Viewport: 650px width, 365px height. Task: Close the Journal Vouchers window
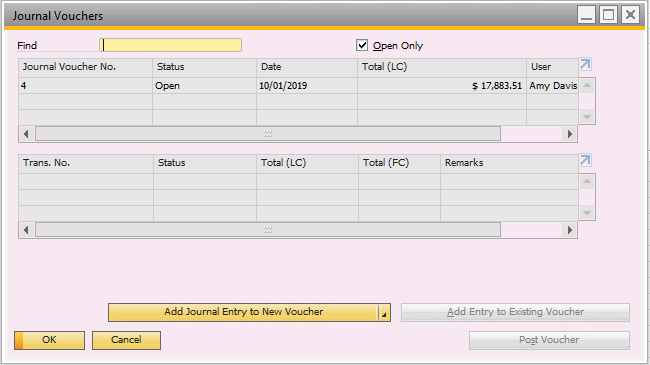coord(631,15)
